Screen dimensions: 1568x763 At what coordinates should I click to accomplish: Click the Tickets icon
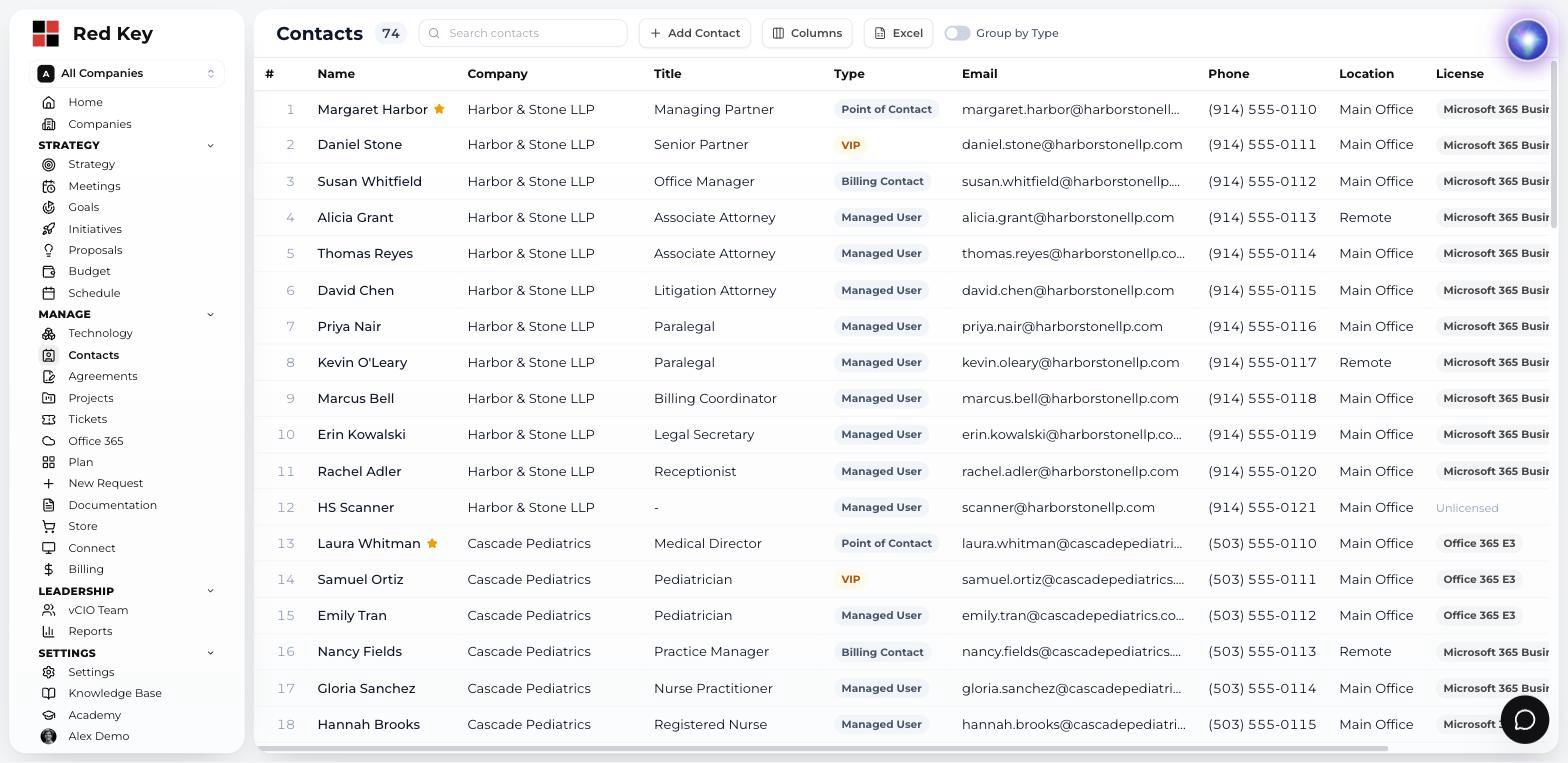click(48, 419)
